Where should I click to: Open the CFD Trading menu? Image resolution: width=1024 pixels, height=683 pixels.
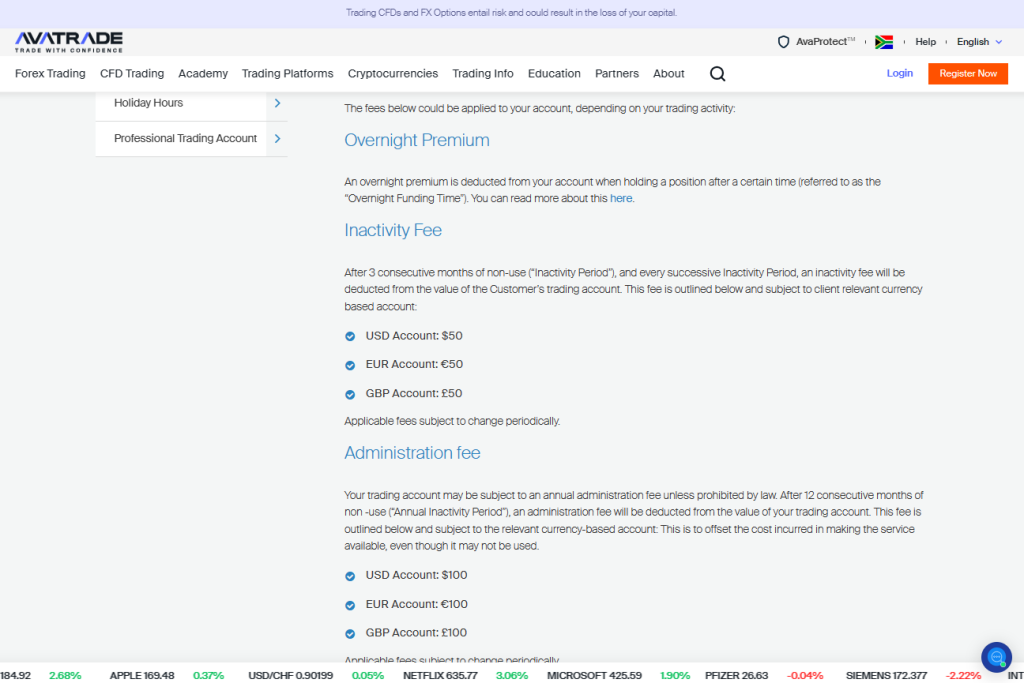(x=132, y=74)
